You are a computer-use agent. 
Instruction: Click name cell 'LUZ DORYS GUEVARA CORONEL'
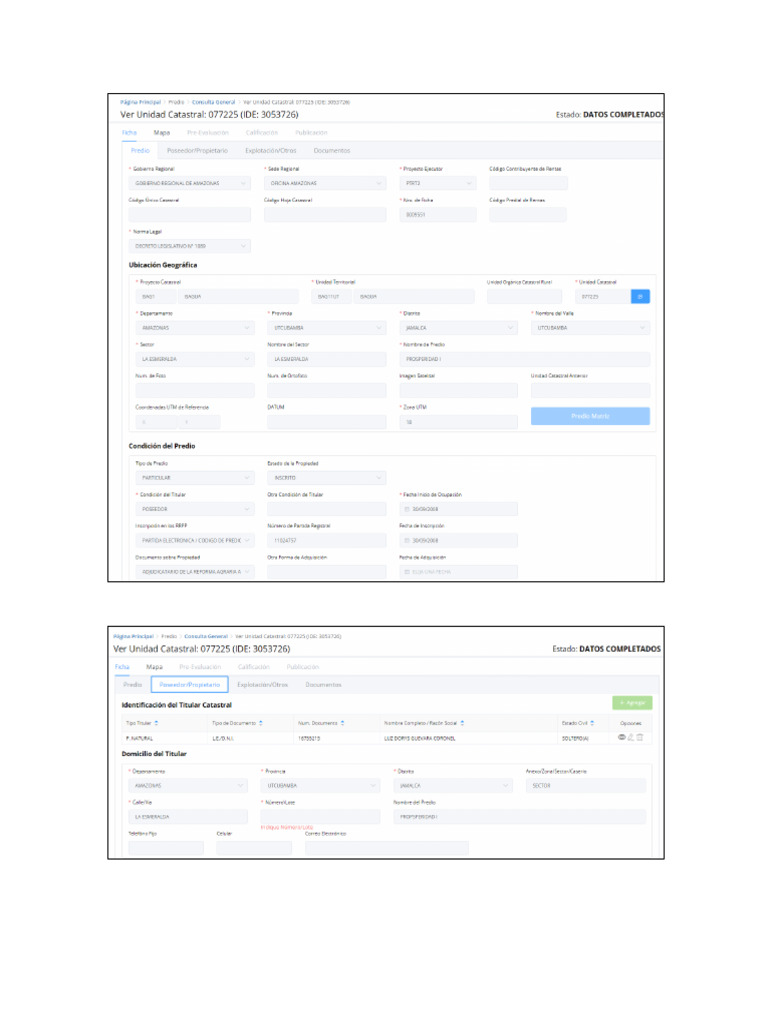click(x=419, y=739)
